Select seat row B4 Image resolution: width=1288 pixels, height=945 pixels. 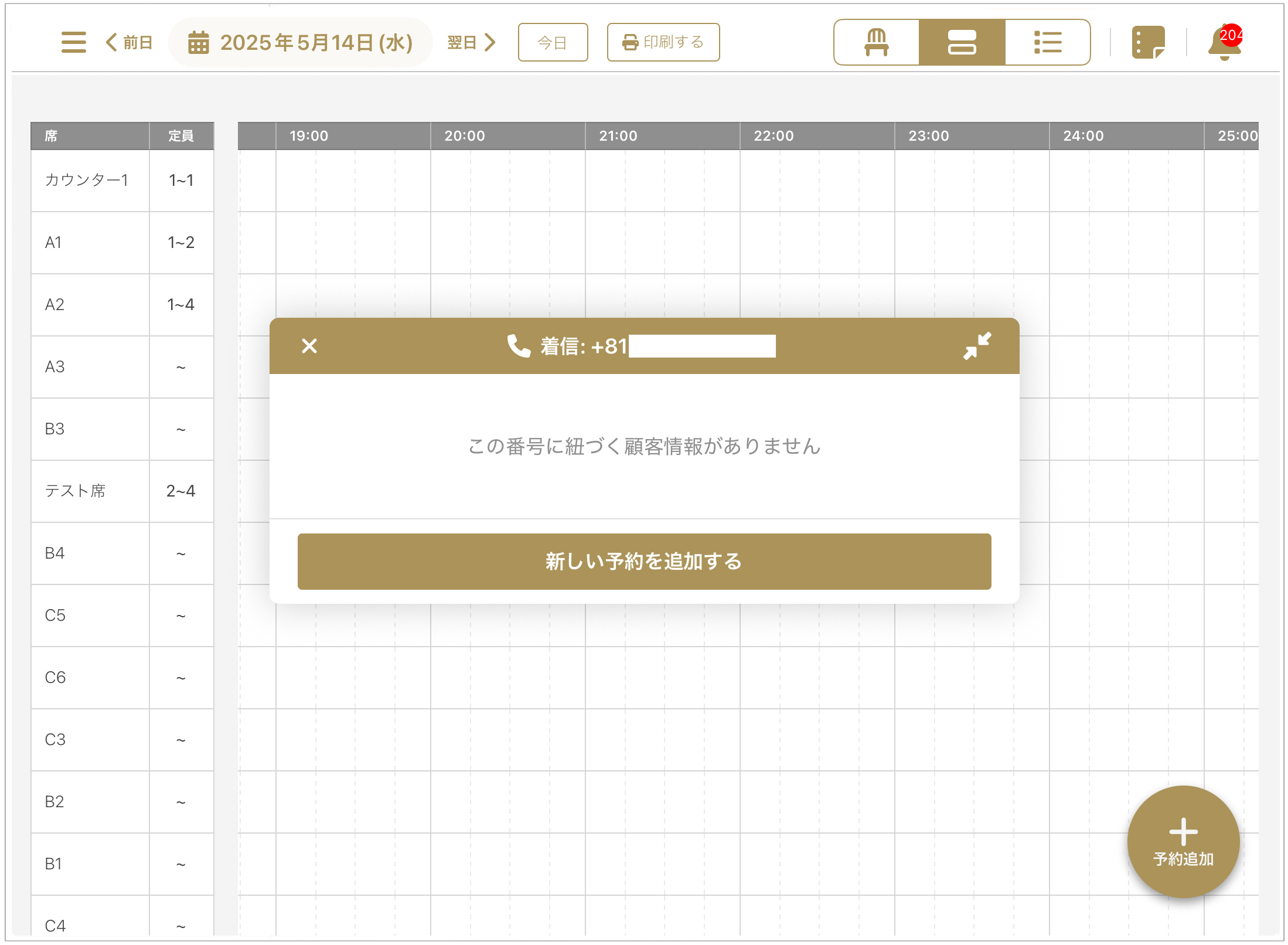click(122, 553)
